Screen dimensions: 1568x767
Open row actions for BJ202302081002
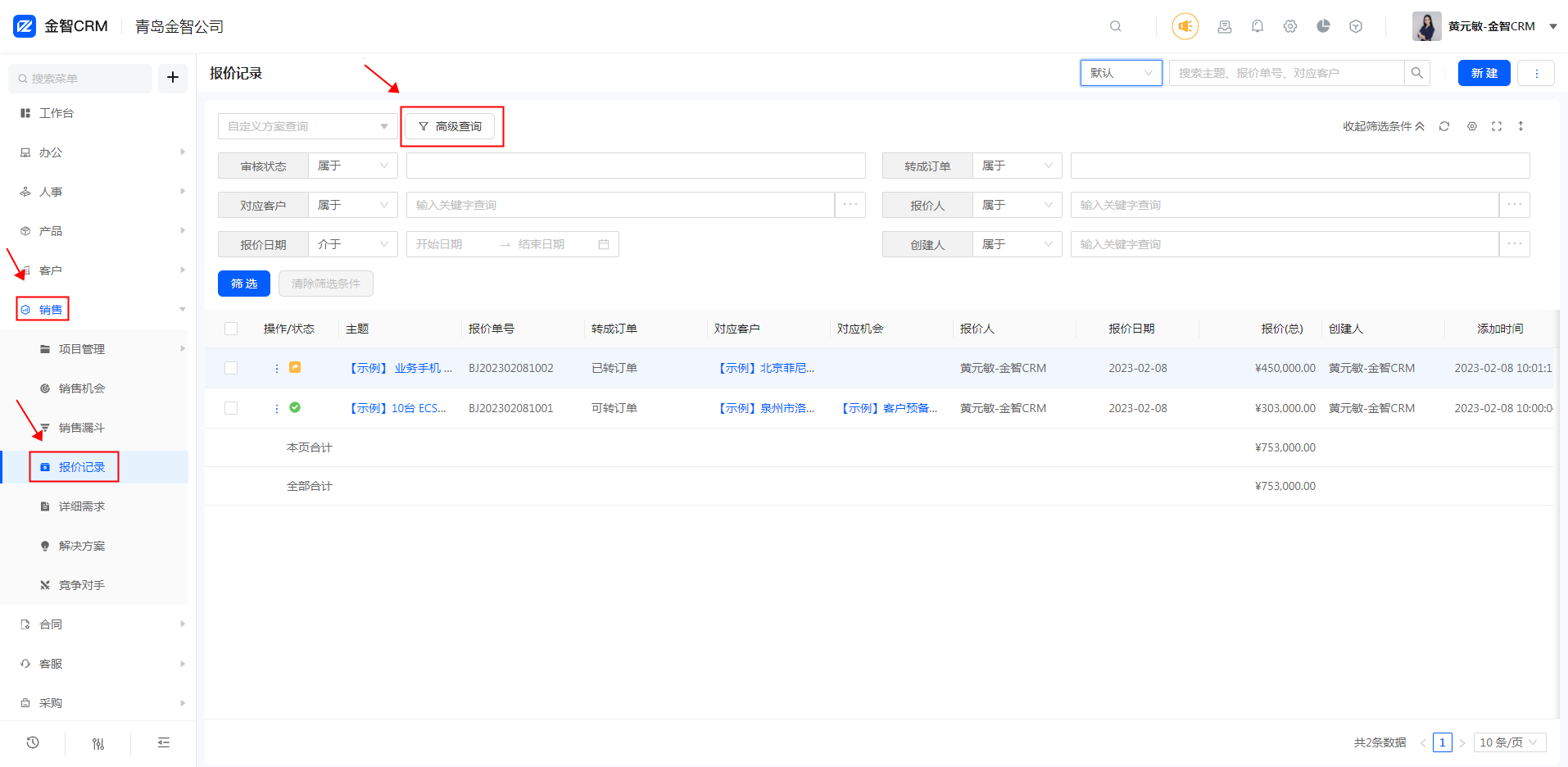click(x=277, y=369)
